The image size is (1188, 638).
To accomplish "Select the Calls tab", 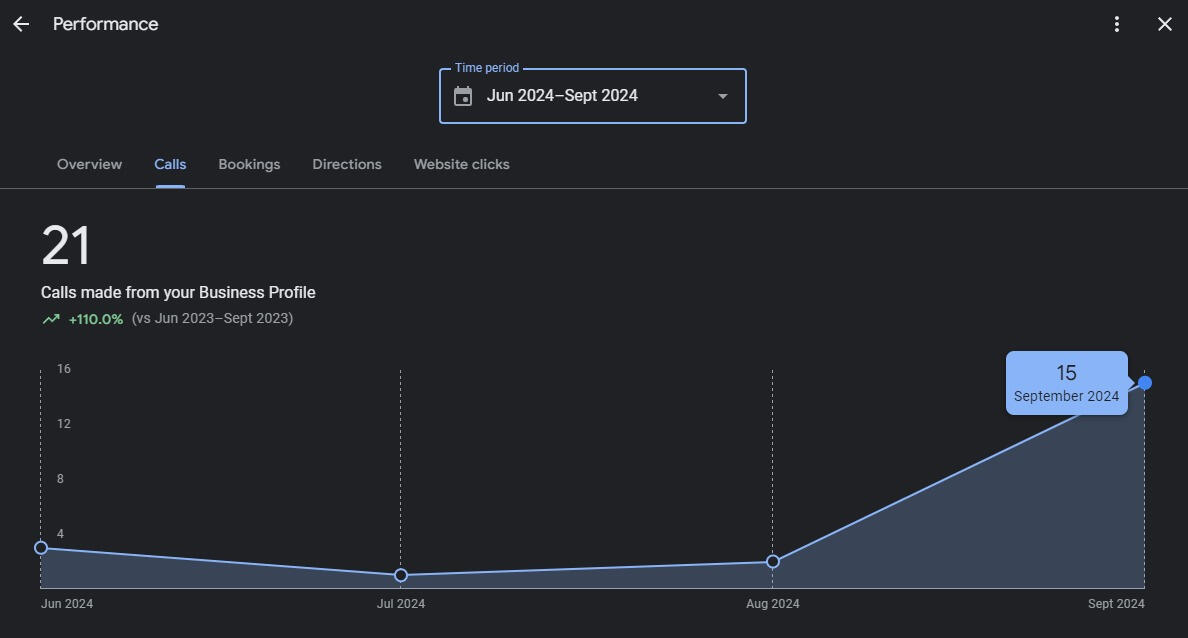I will tap(170, 164).
